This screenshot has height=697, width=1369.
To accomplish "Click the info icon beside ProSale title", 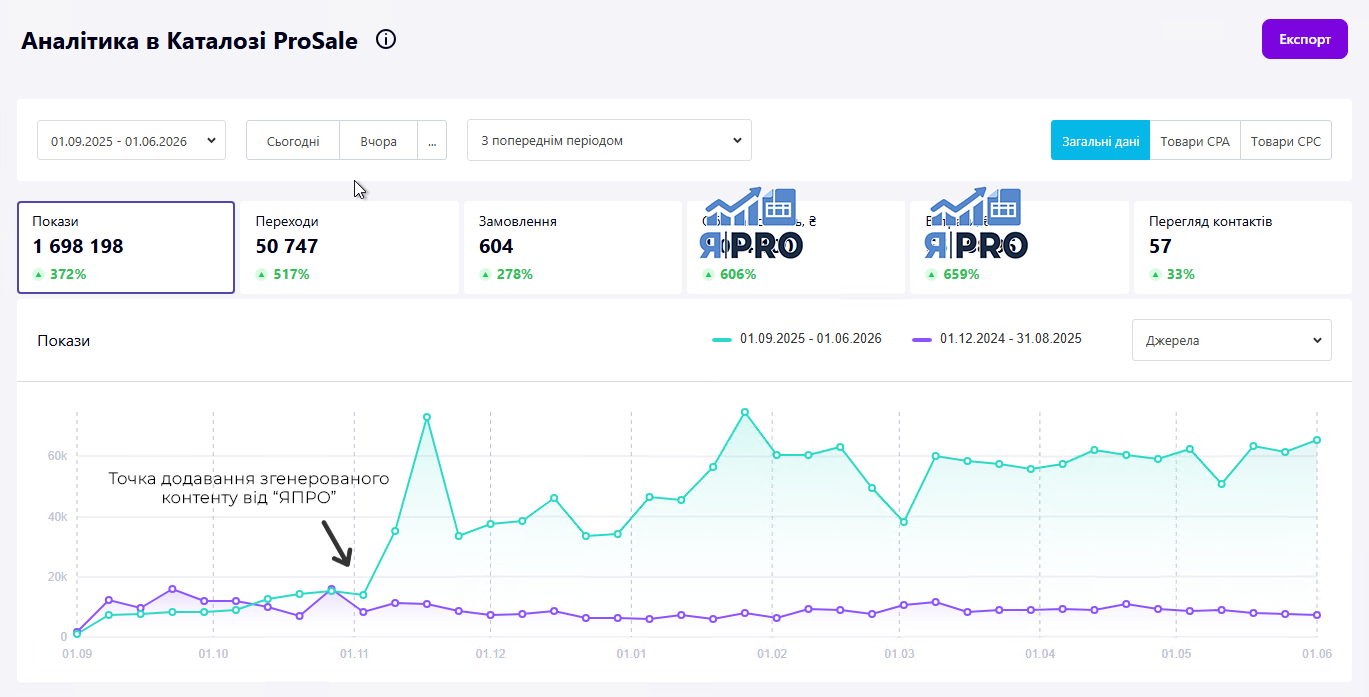I will pos(386,40).
